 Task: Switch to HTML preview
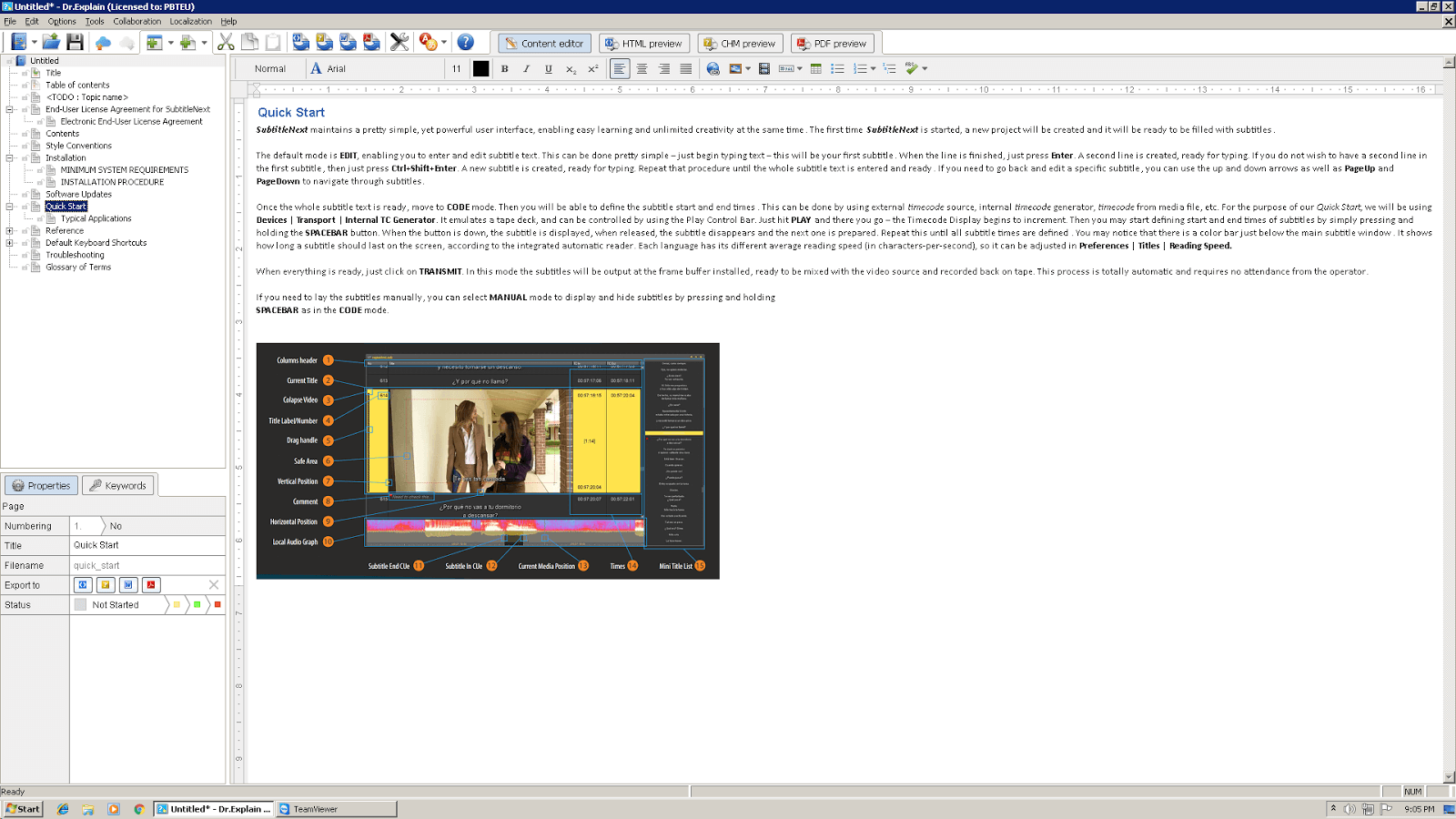(x=642, y=43)
